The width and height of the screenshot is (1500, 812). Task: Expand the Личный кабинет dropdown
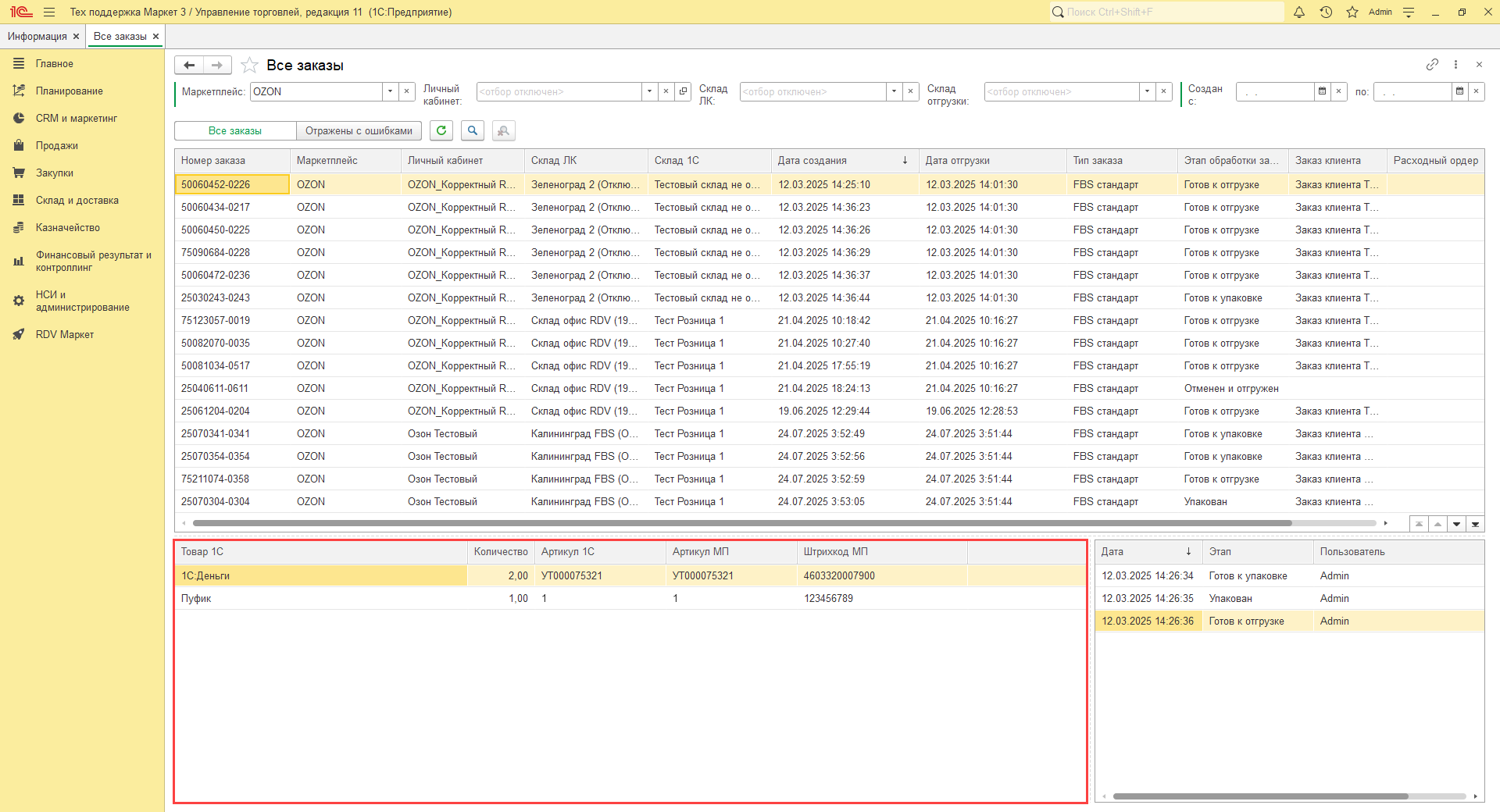point(649,91)
